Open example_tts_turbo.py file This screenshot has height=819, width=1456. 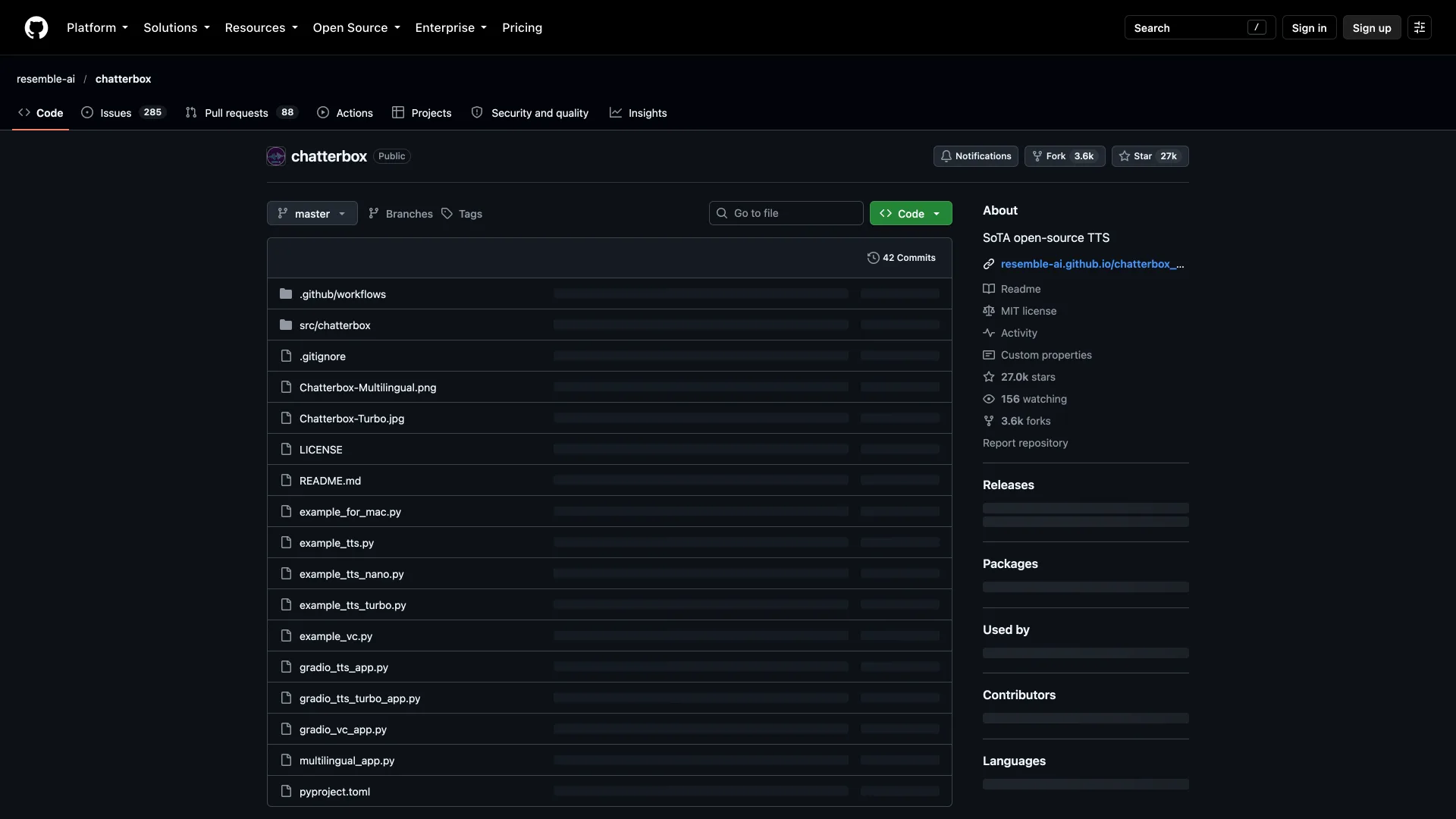pos(353,605)
